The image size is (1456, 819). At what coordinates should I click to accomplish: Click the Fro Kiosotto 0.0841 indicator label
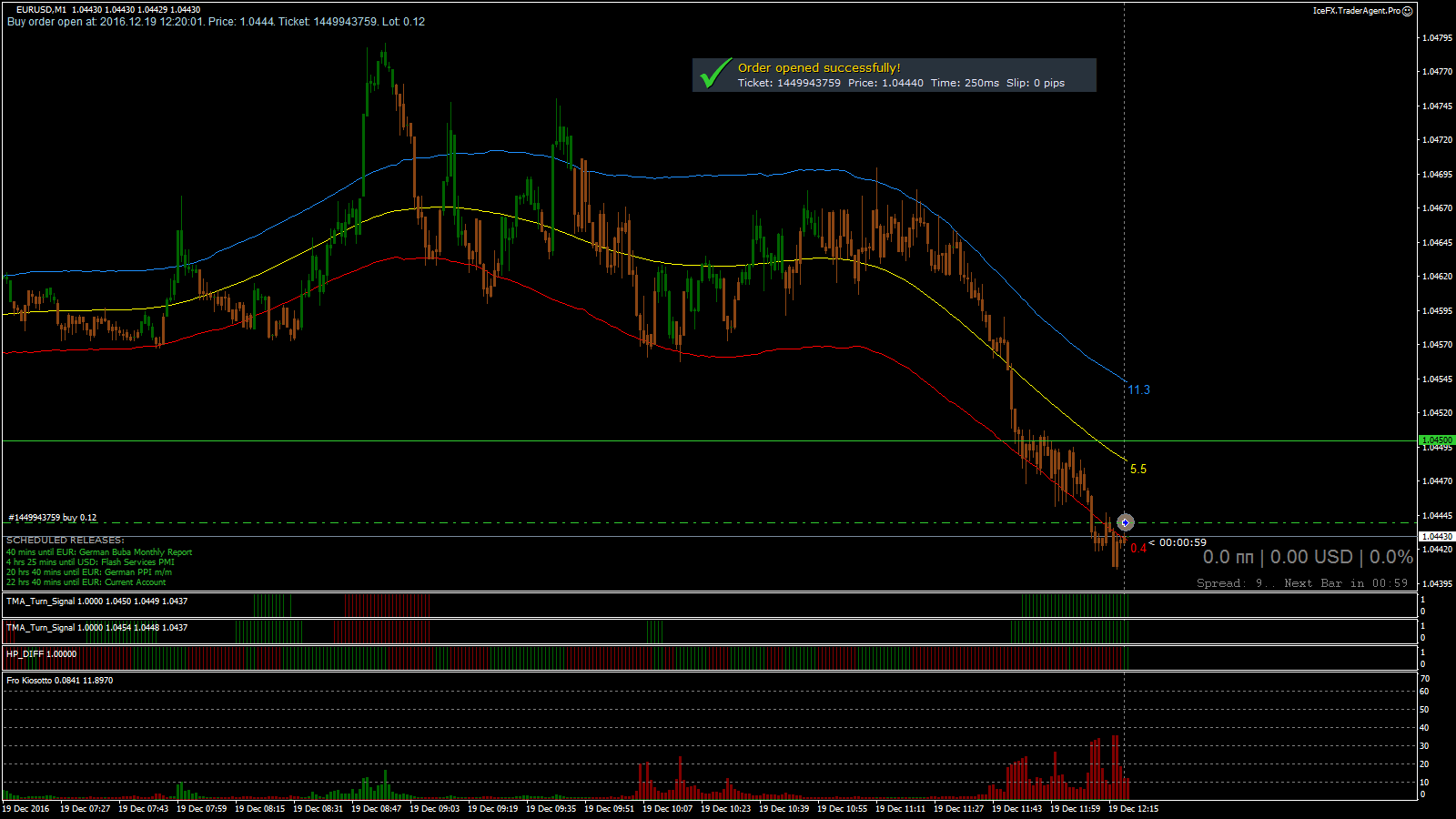[59, 681]
